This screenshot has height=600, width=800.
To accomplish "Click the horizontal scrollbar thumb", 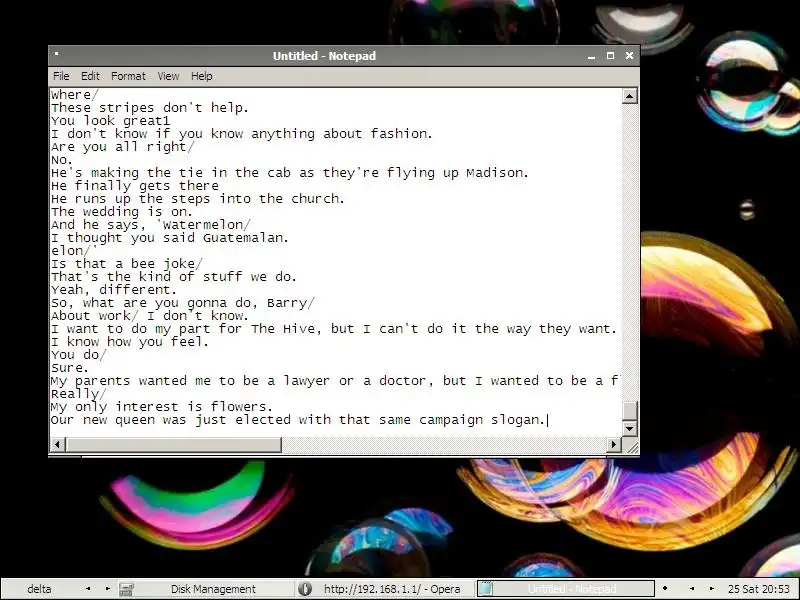I will tap(173, 445).
